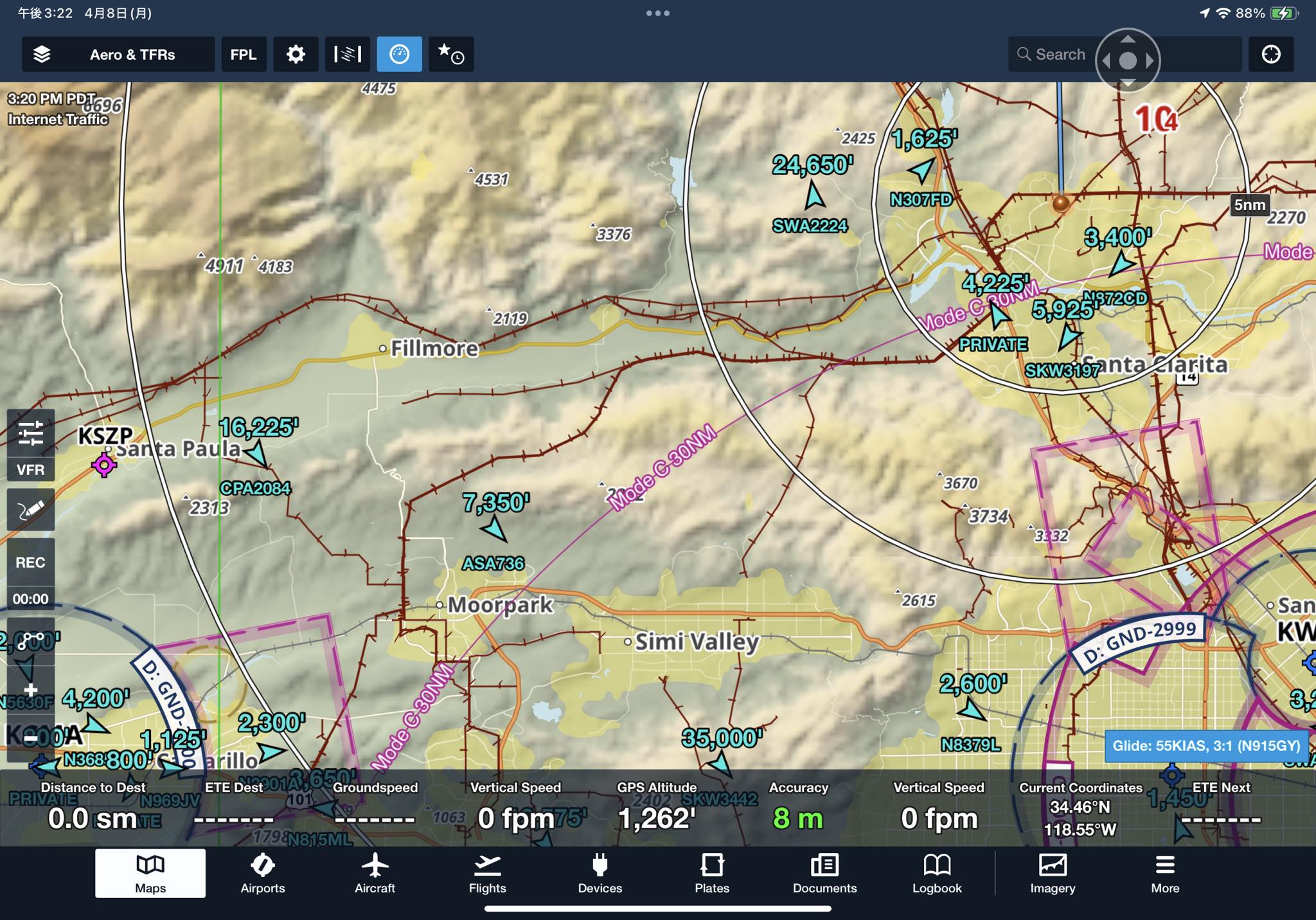Tap the battery indicator in status bar
This screenshot has height=920, width=1316.
point(1283,14)
